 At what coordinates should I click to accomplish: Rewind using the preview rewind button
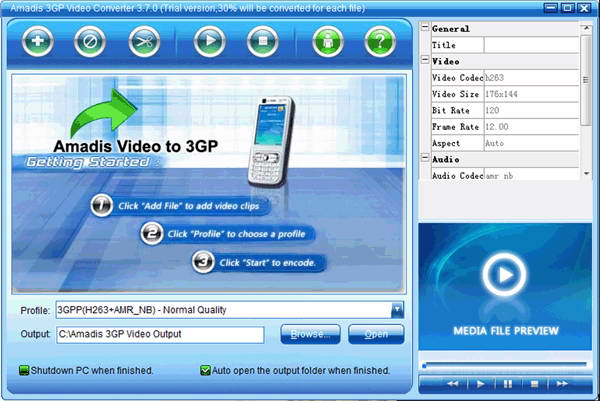(x=453, y=383)
